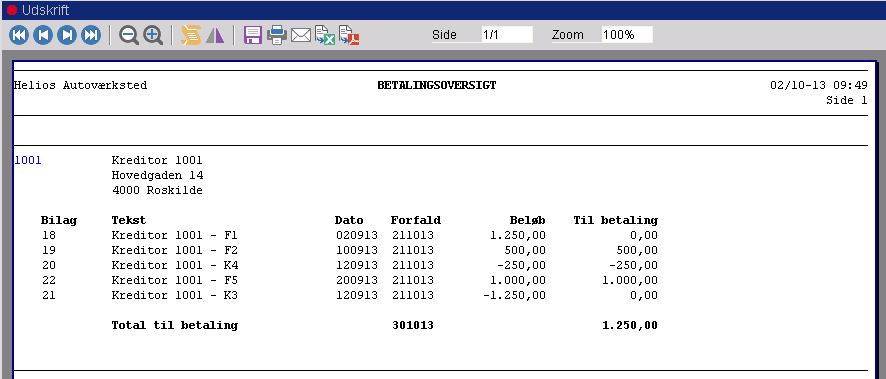Viewport: 886px width, 379px height.
Task: Click bilag number 18
Action: tap(49, 236)
